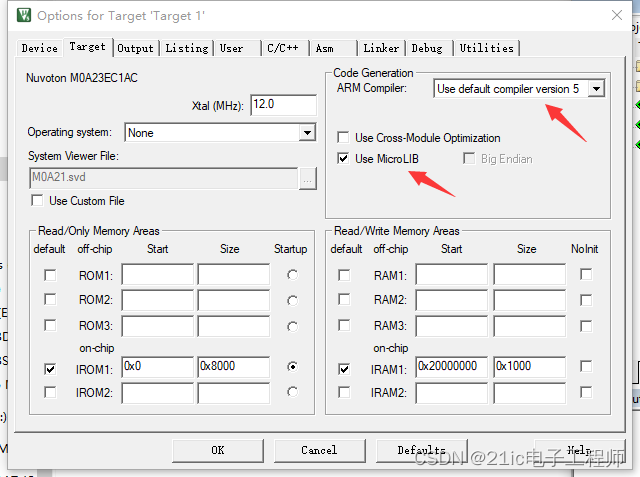Check RAM3 NoInit checkbox
Viewport: 640px width, 477px height.
pos(586,326)
